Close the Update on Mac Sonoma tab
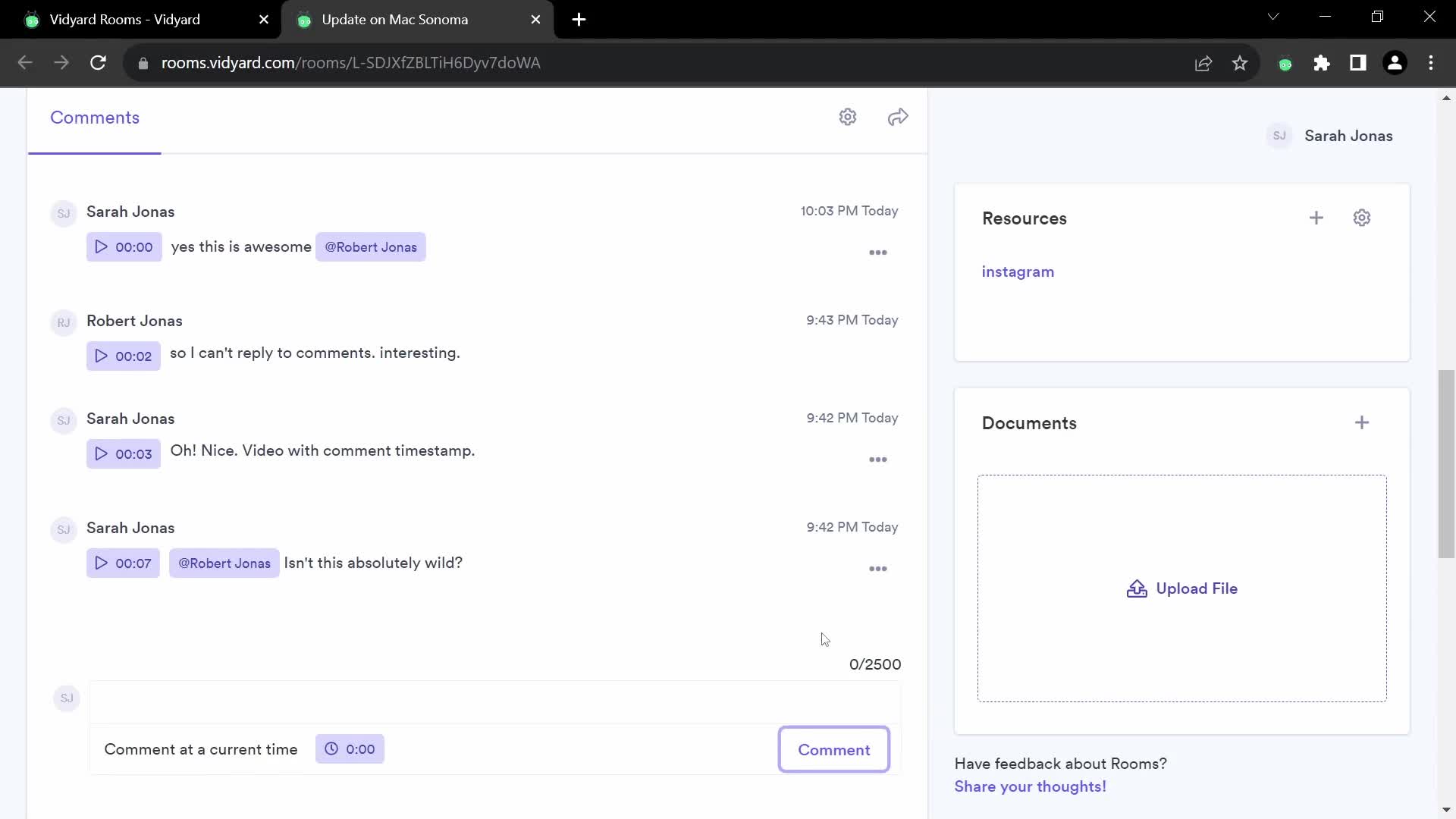The width and height of the screenshot is (1456, 819). pos(536,20)
